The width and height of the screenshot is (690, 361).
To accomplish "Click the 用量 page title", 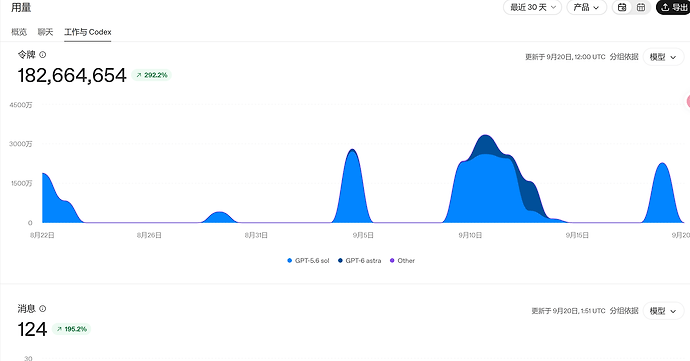I will coord(21,7).
